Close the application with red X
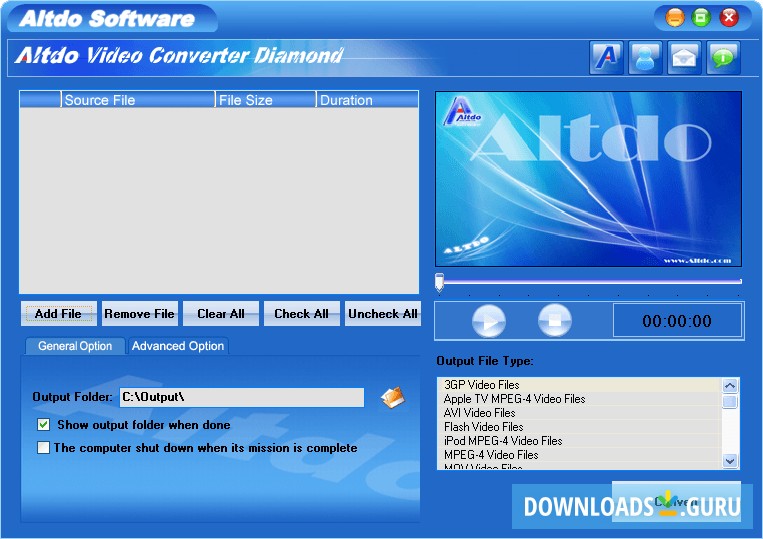This screenshot has height=539, width=763. click(729, 18)
